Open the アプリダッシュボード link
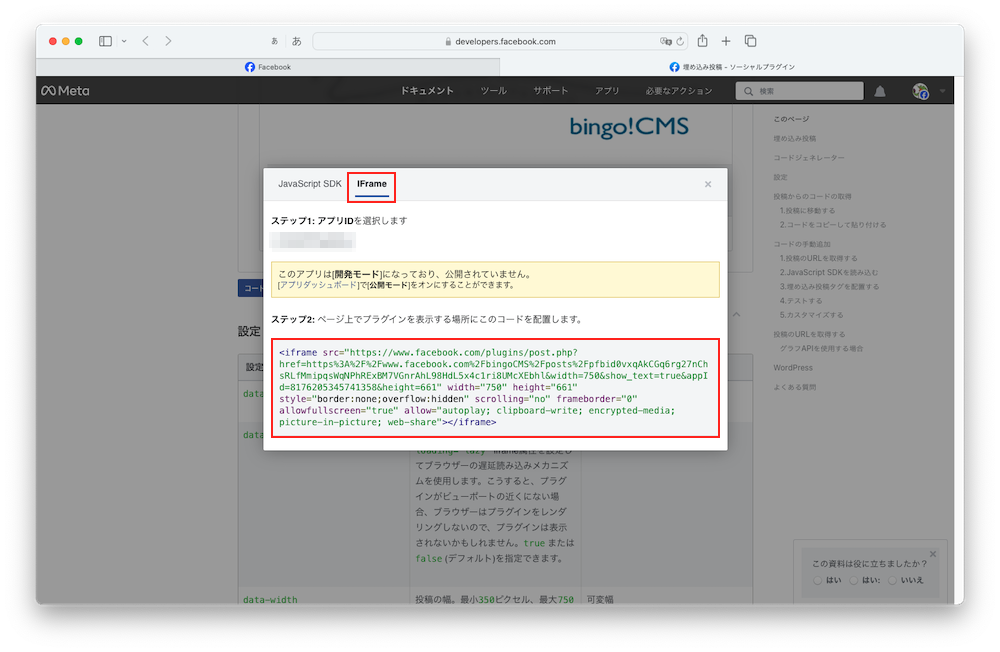Image resolution: width=1000 pixels, height=652 pixels. tap(318, 285)
